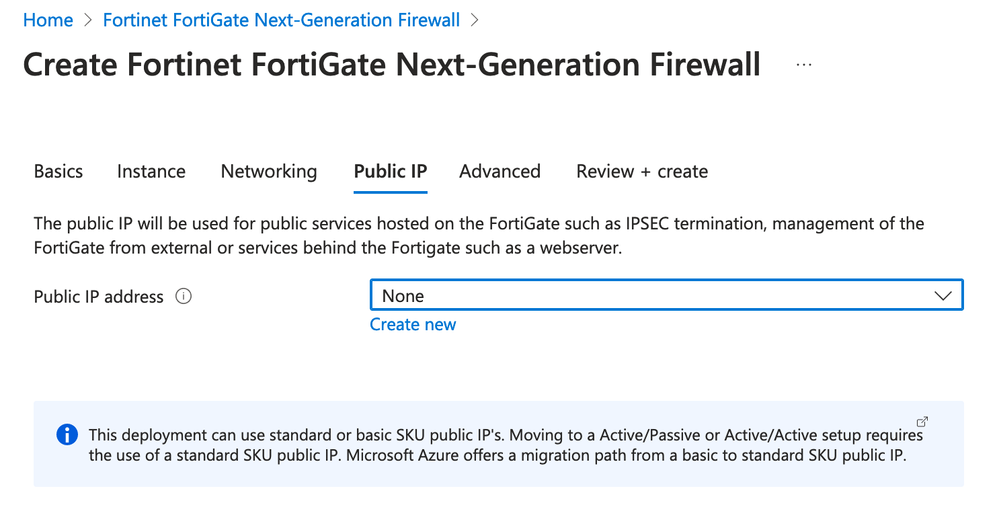999x522 pixels.
Task: Click the breadcrumb chevron right after Home
Action: tap(88, 20)
